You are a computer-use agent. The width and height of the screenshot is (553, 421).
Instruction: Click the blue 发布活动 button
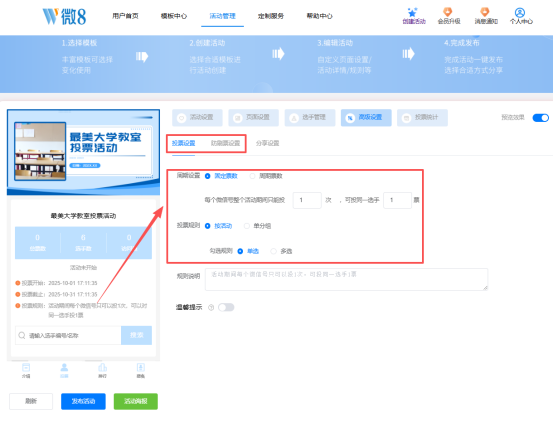pyautogui.click(x=83, y=401)
